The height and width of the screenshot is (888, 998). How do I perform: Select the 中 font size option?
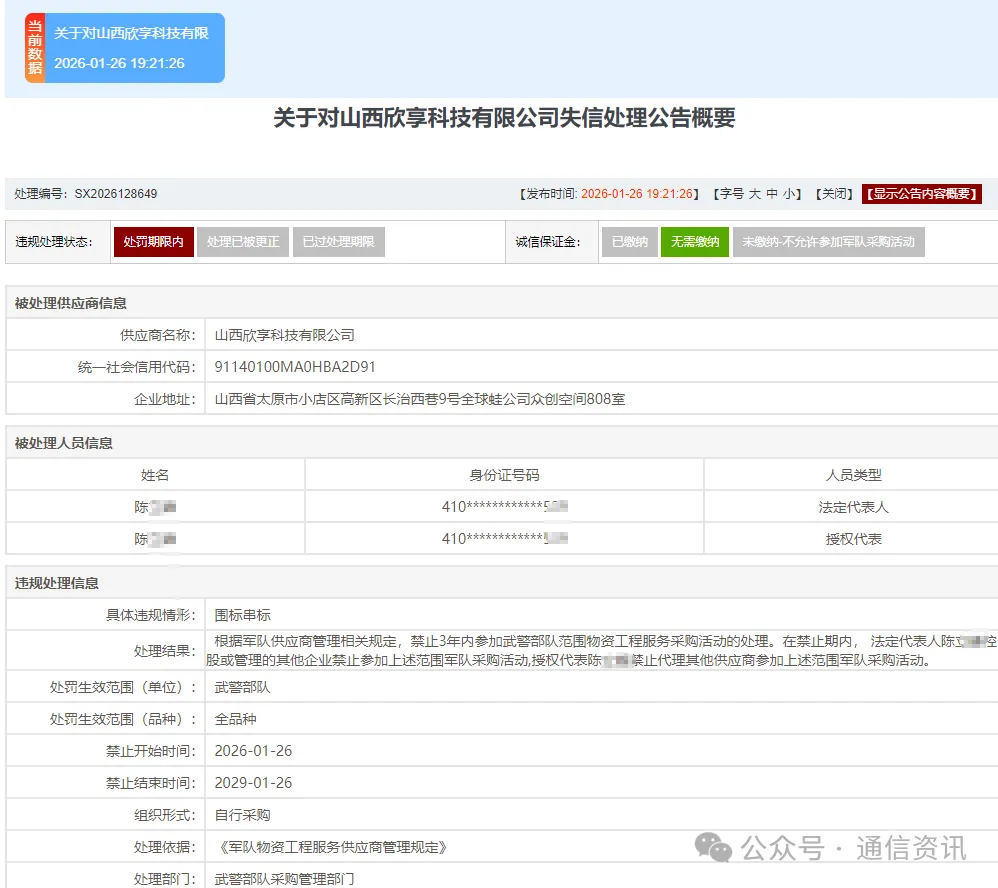[771, 194]
